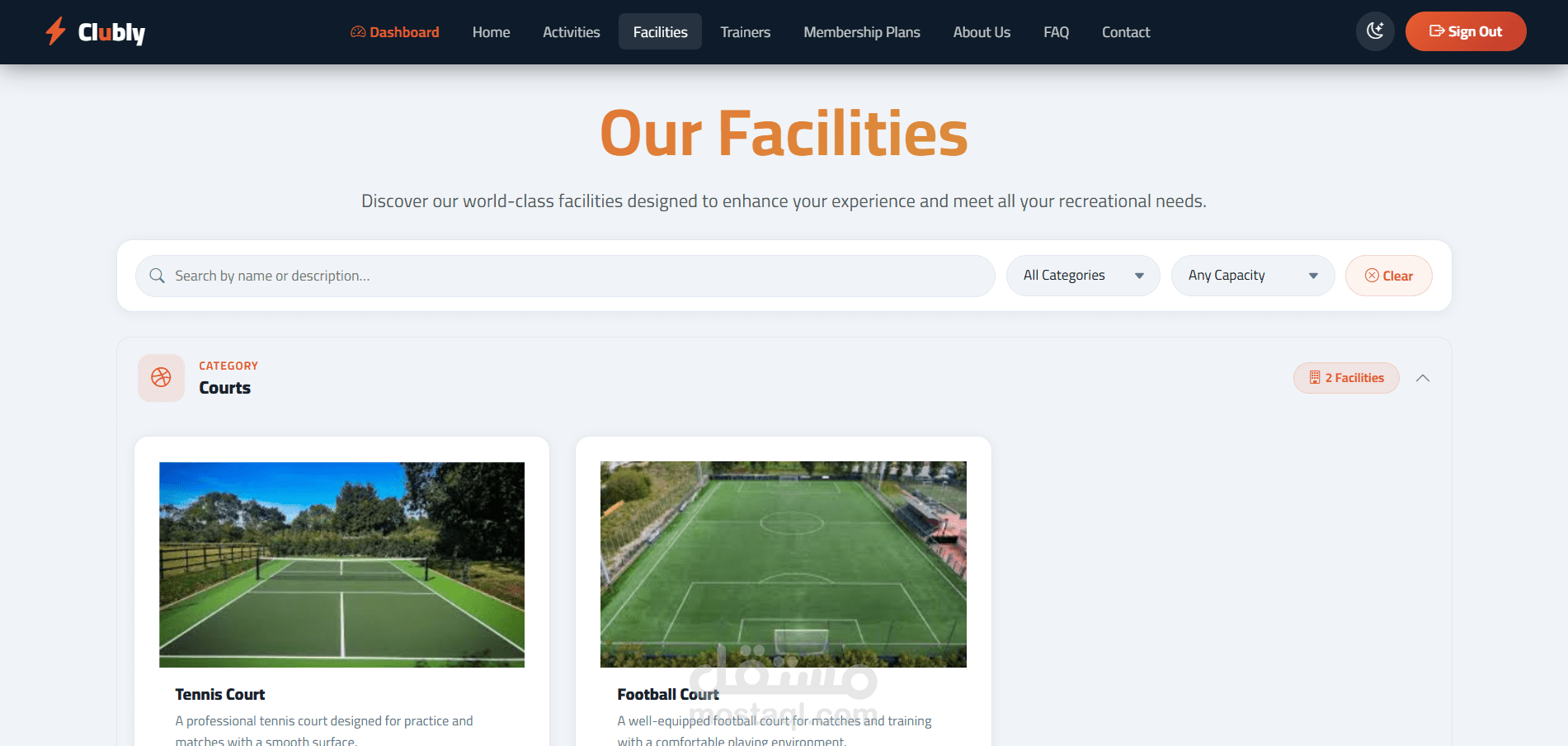Click the Dashboard gauge icon
Image resolution: width=1568 pixels, height=746 pixels.
(358, 32)
